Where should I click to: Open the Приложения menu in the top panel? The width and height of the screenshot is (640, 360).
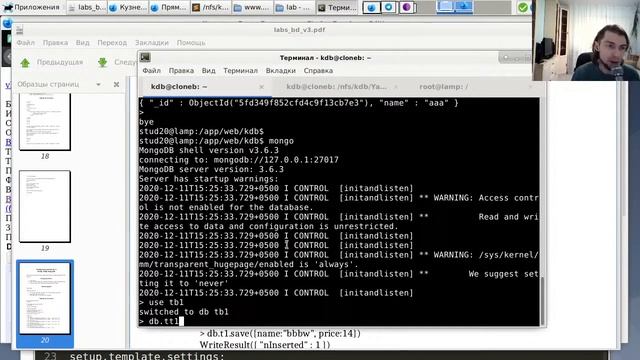(31, 7)
